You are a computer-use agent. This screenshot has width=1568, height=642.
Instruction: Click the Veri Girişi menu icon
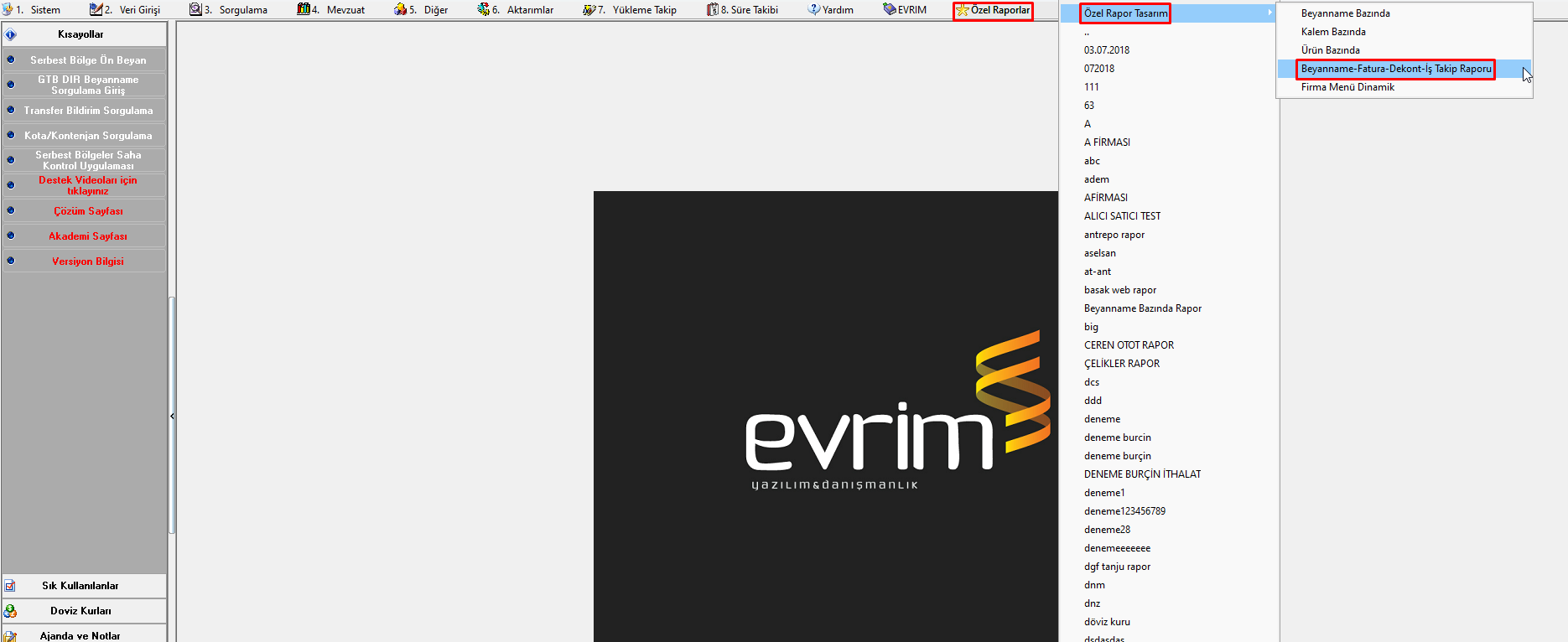coord(96,10)
